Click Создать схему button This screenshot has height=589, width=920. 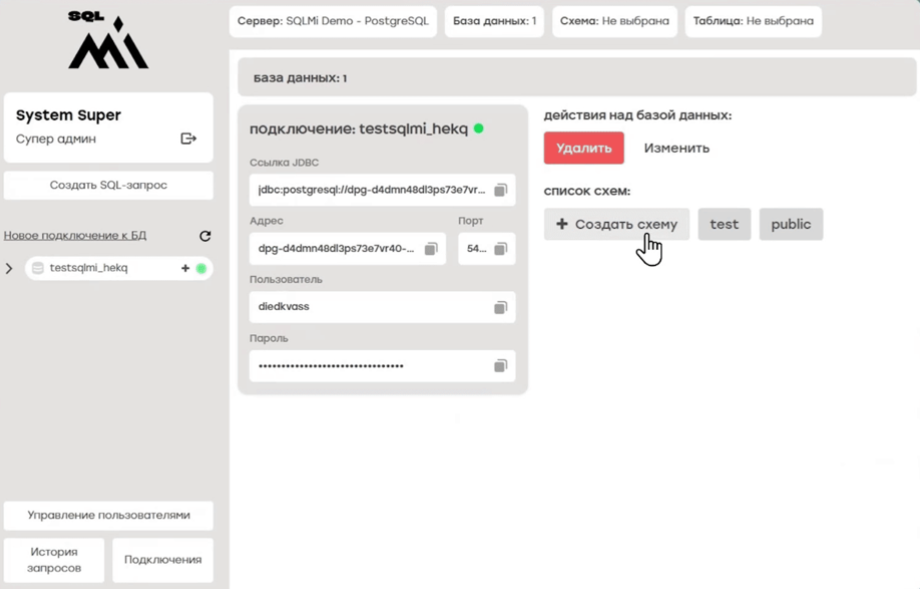616,224
